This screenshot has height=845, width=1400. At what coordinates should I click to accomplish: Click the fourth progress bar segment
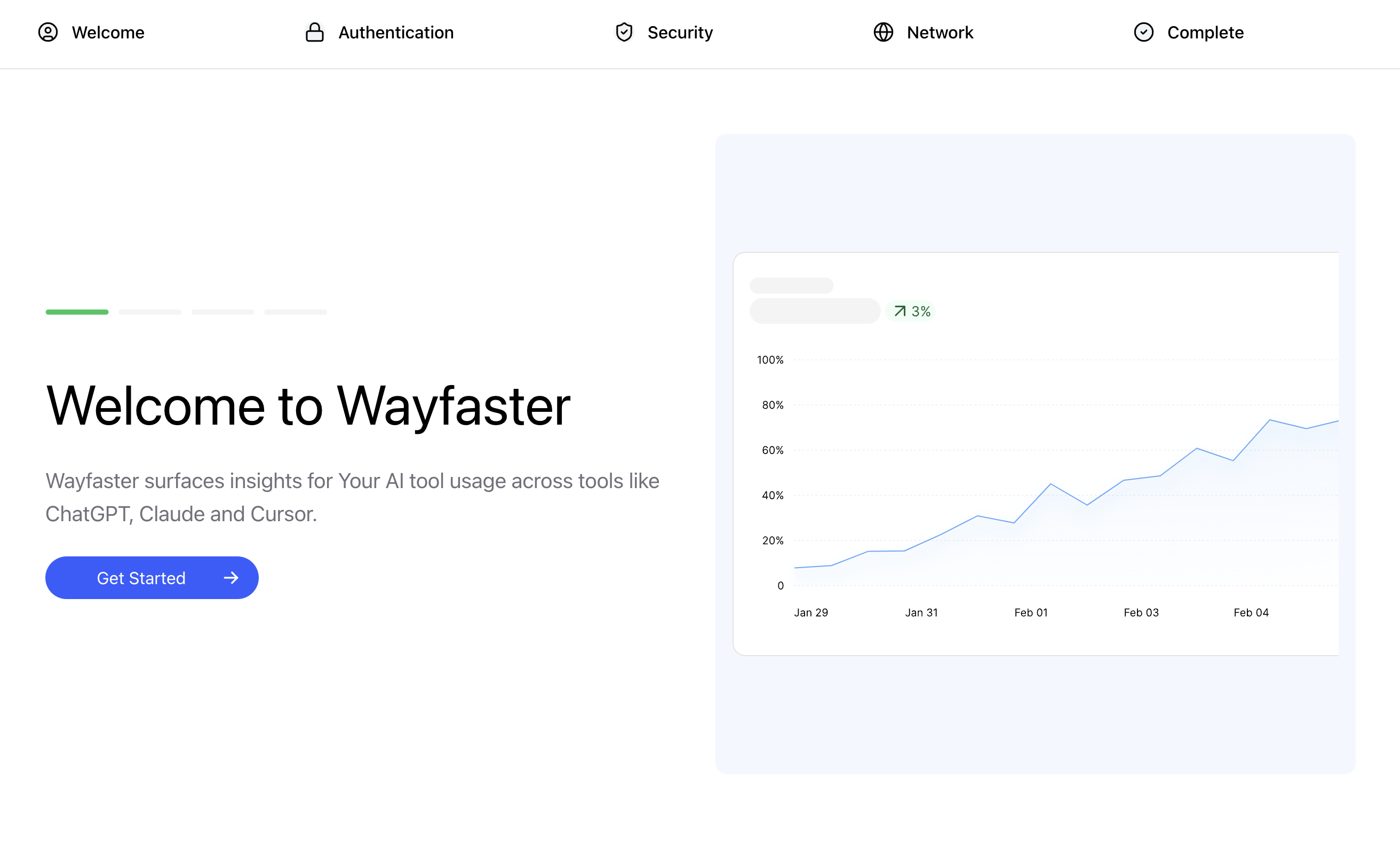296,312
